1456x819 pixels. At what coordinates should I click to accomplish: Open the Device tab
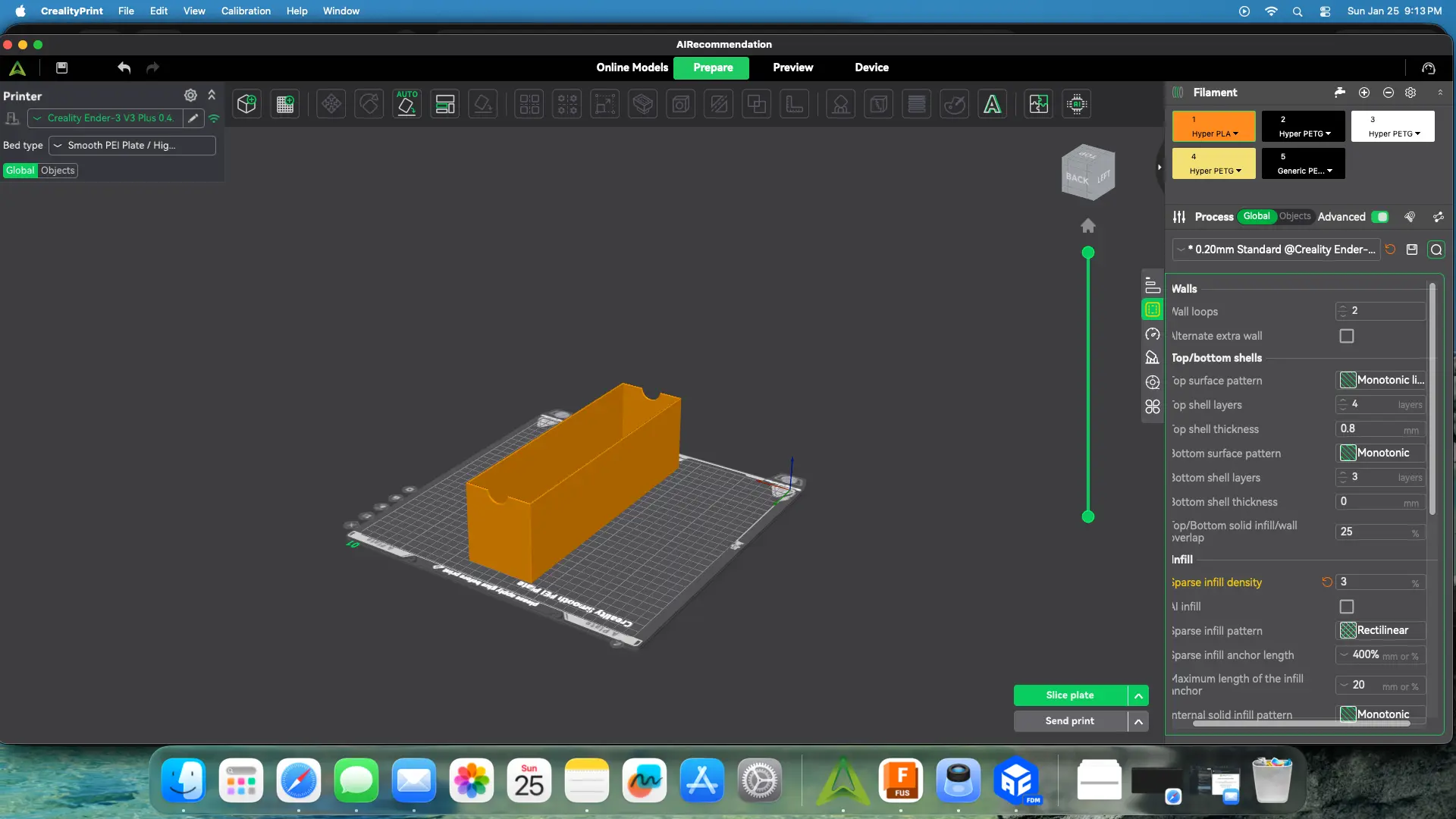coord(871,67)
